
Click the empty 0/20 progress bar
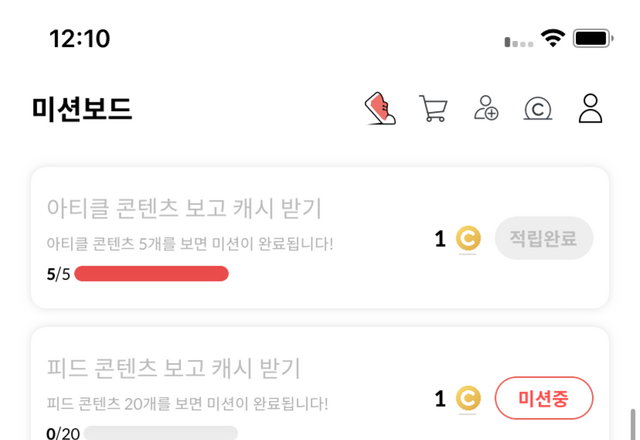coord(160,433)
